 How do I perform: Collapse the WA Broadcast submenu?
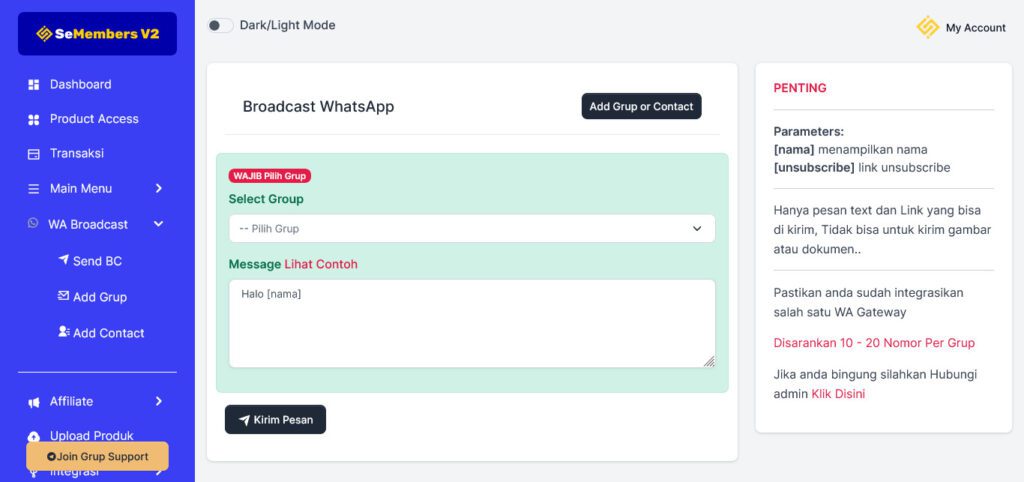click(x=158, y=224)
